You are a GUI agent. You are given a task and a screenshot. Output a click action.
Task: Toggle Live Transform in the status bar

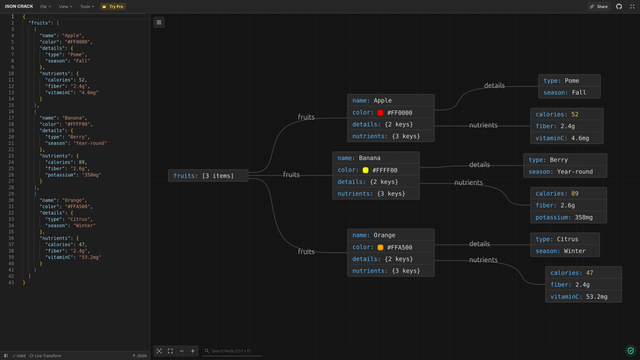(45, 356)
